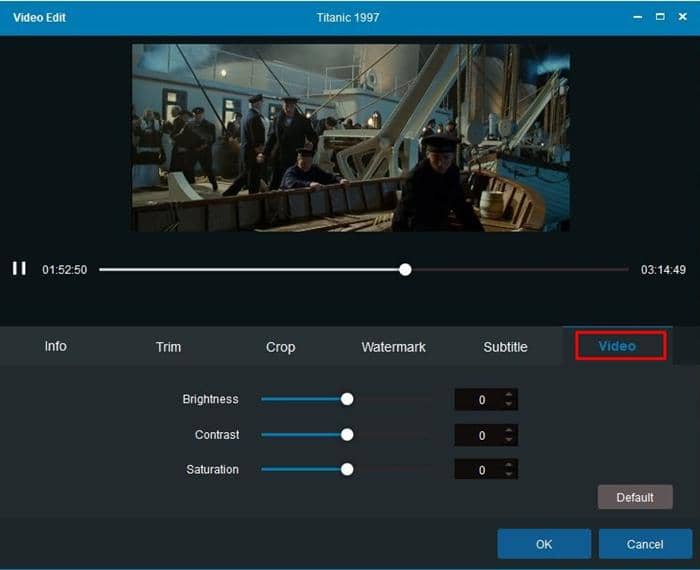Click the Saturation slider handle
The image size is (700, 570).
(x=347, y=469)
